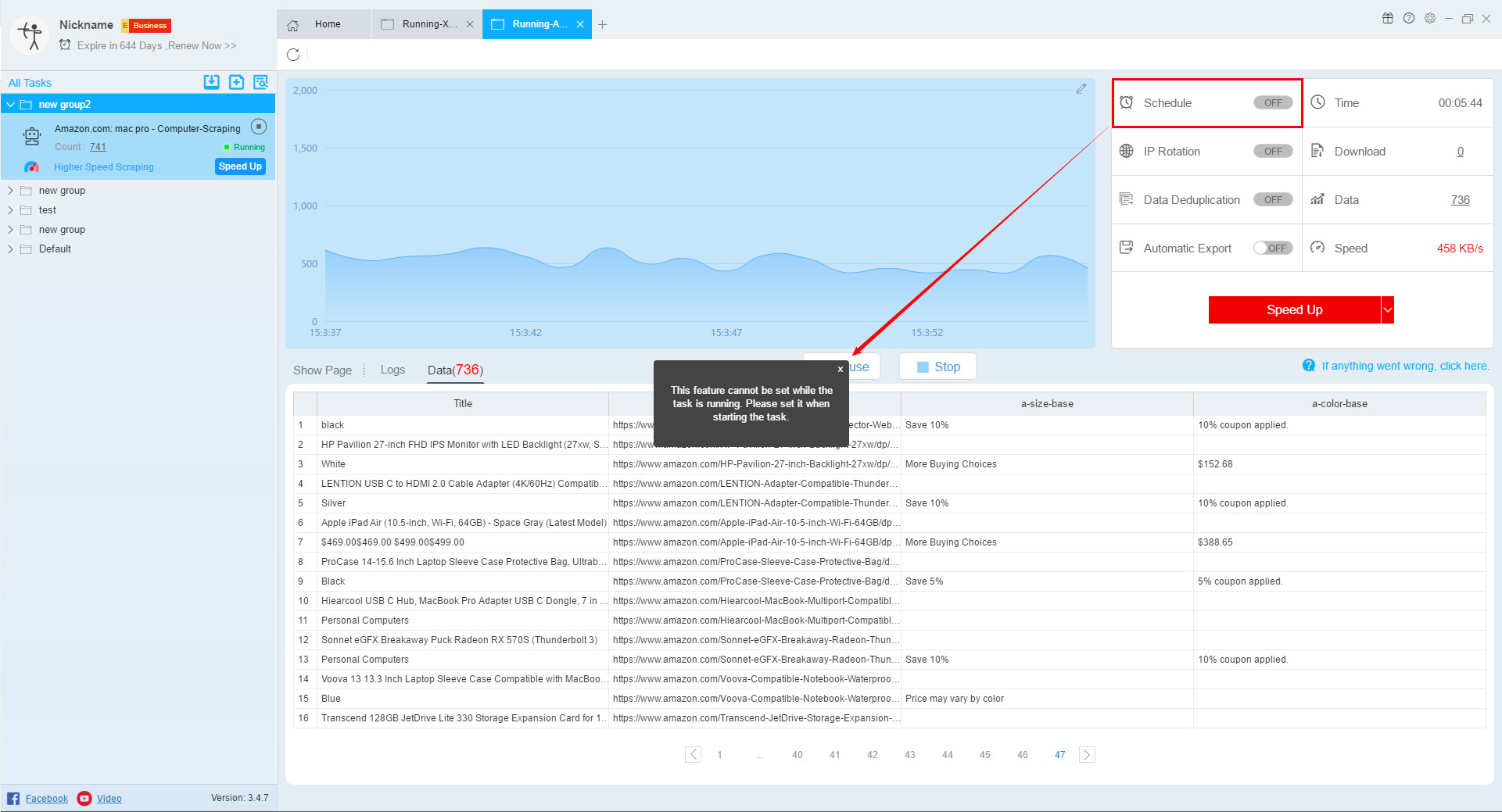Click the user avatar icon
Screen dimensions: 1502x812
click(31, 35)
